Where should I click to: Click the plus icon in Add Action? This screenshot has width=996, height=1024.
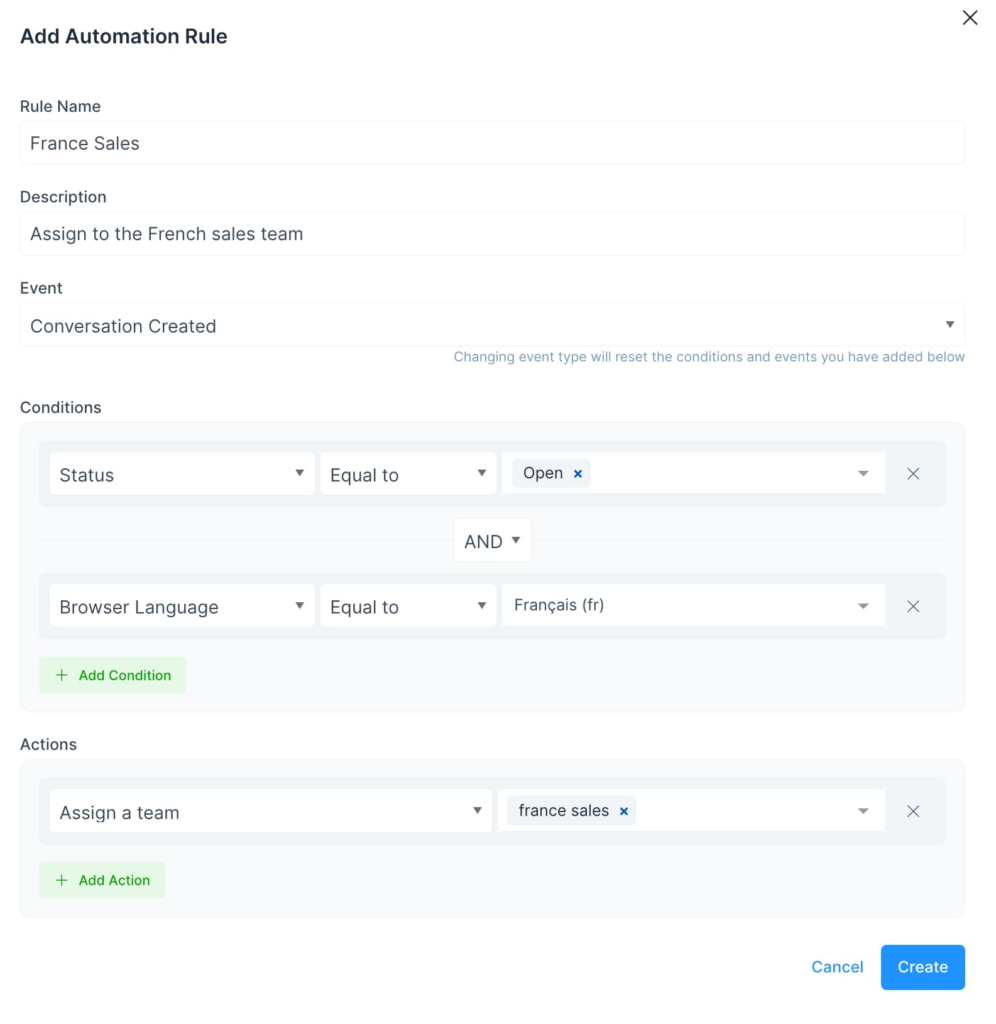(x=61, y=880)
